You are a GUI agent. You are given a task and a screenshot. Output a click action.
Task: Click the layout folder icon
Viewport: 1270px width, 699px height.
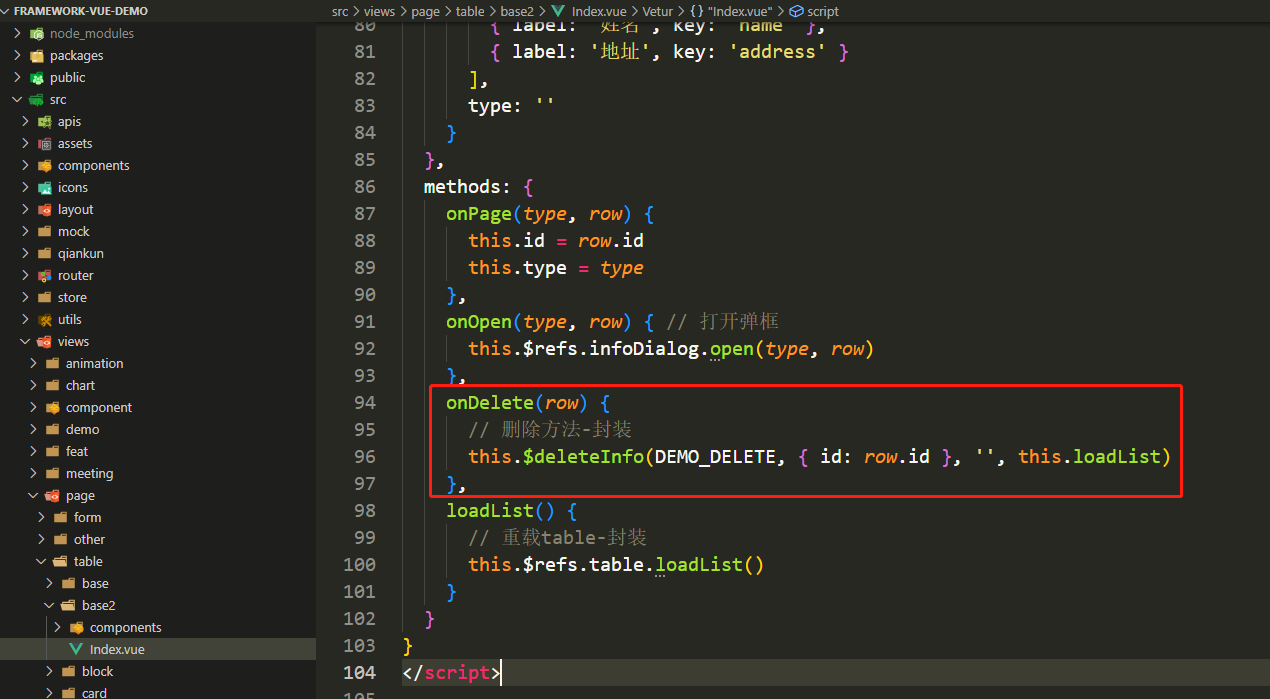coord(45,209)
